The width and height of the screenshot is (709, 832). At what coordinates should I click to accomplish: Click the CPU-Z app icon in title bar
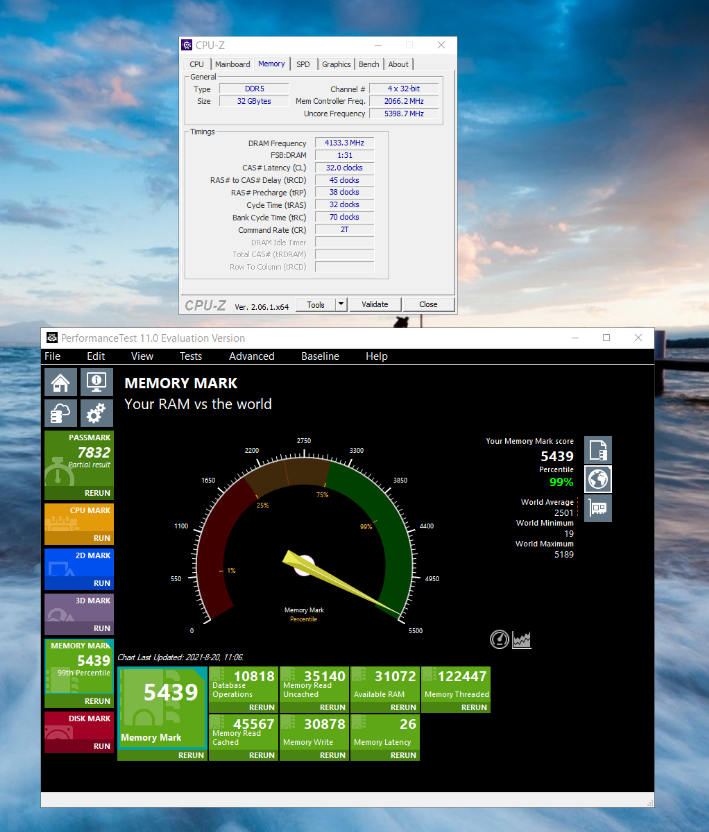coord(187,45)
